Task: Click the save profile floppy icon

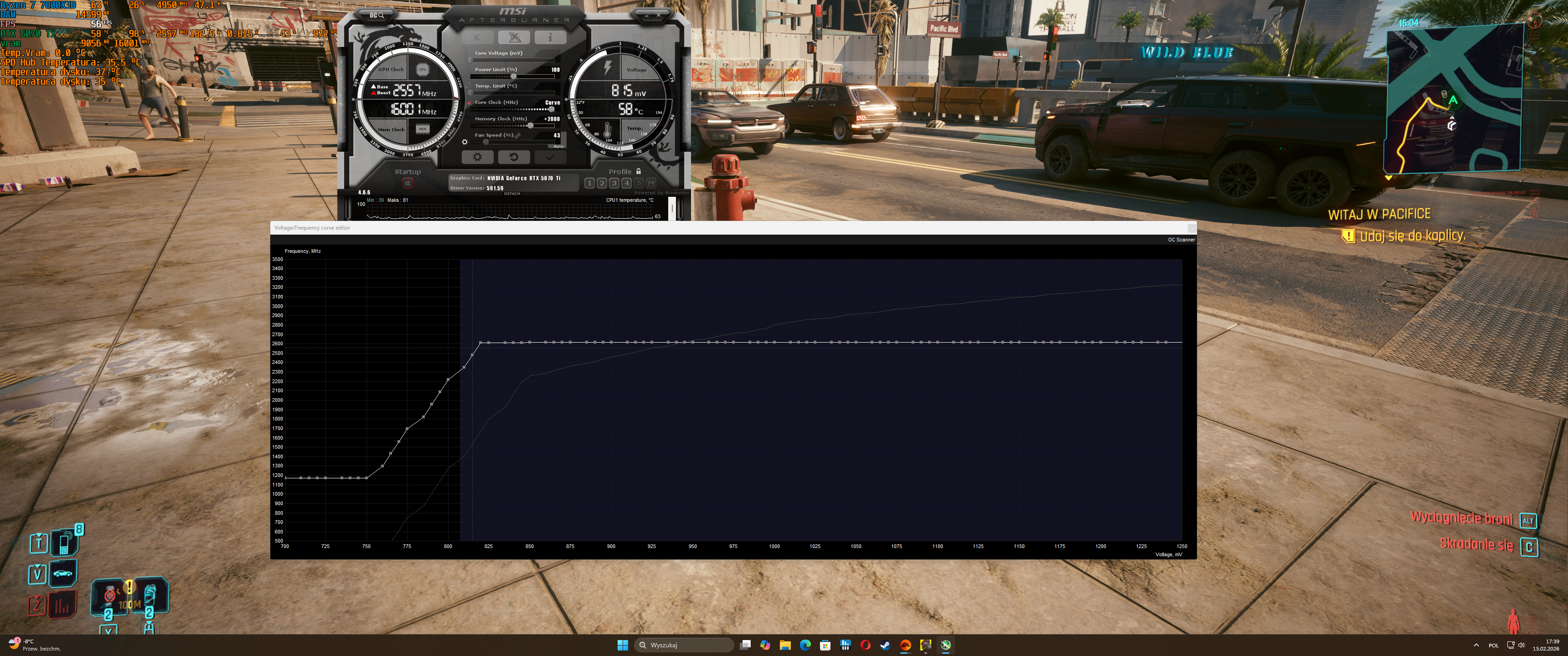Action: [x=651, y=183]
